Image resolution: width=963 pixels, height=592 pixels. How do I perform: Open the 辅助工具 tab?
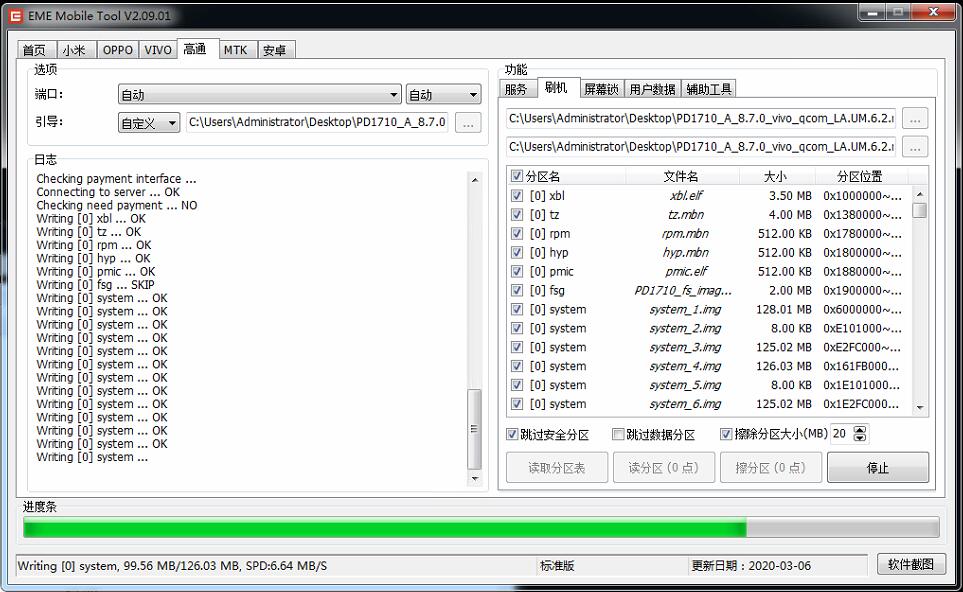pos(709,89)
